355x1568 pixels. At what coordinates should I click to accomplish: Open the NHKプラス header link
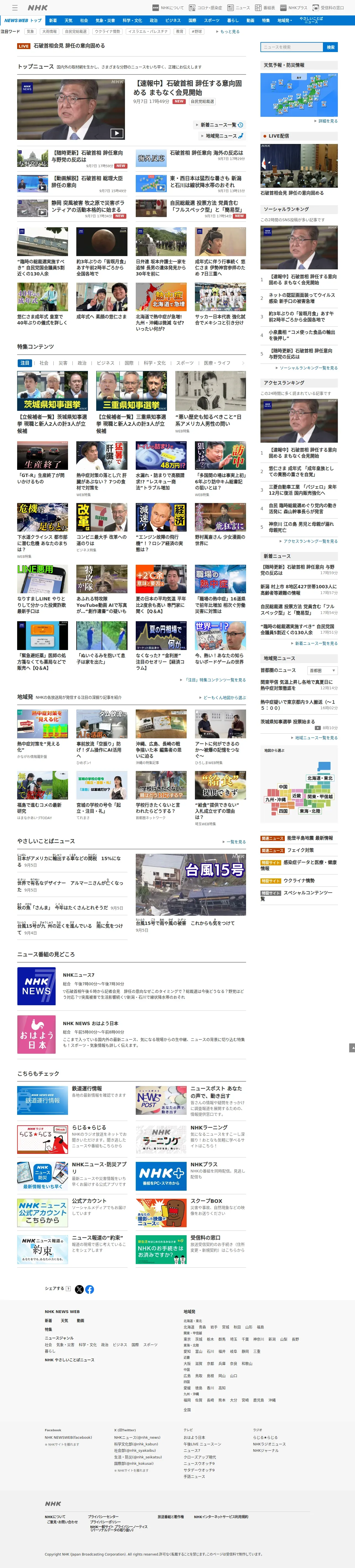(x=294, y=8)
